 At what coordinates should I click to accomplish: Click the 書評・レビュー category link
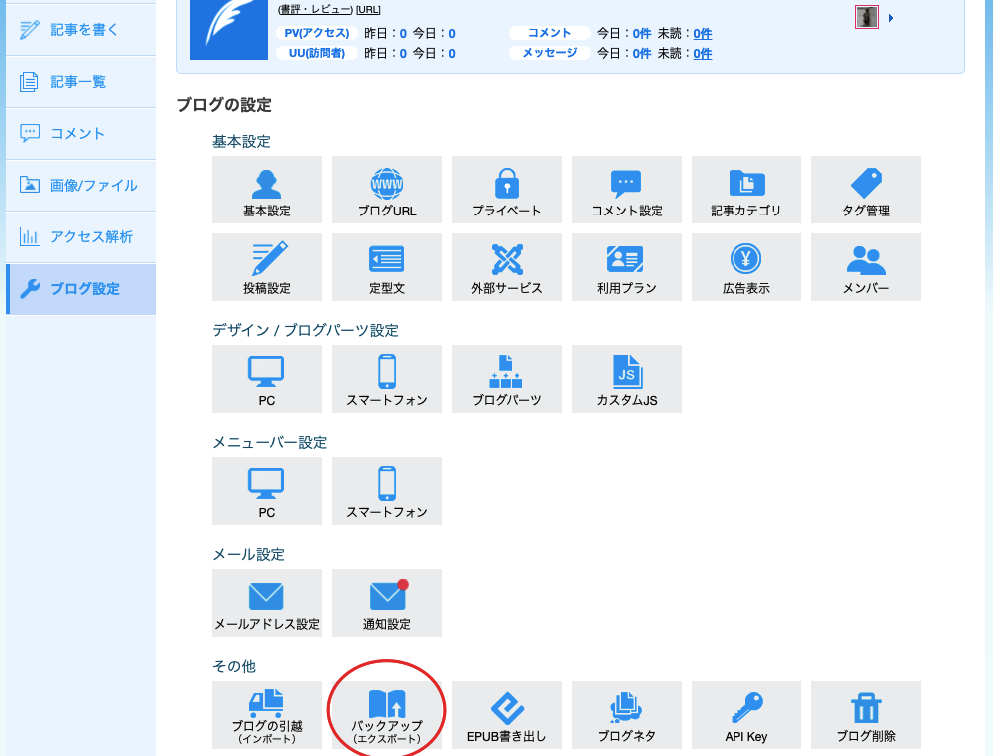[x=315, y=9]
